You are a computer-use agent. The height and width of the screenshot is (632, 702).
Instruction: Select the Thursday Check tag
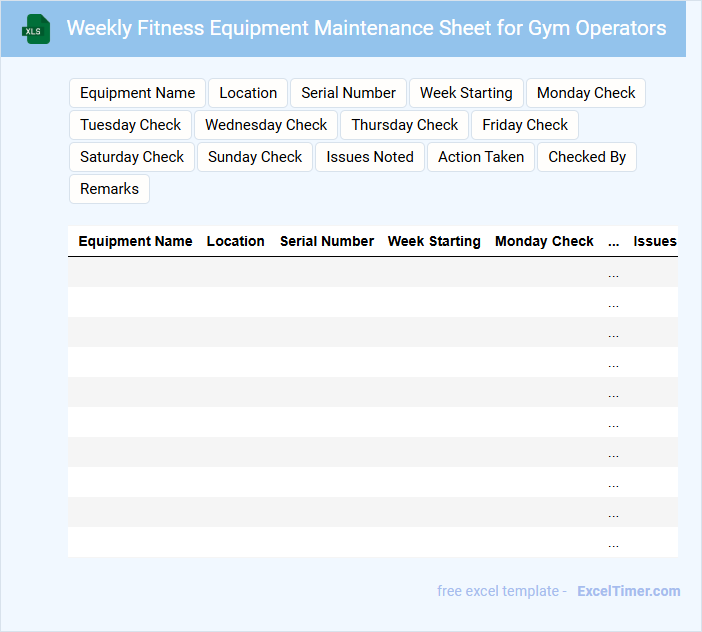coord(404,125)
